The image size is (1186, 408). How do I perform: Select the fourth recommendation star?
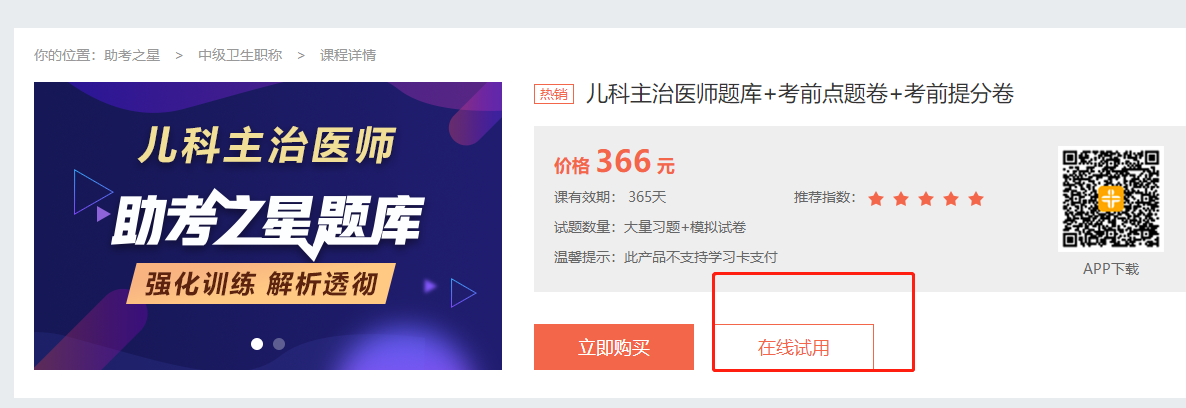coord(951,199)
